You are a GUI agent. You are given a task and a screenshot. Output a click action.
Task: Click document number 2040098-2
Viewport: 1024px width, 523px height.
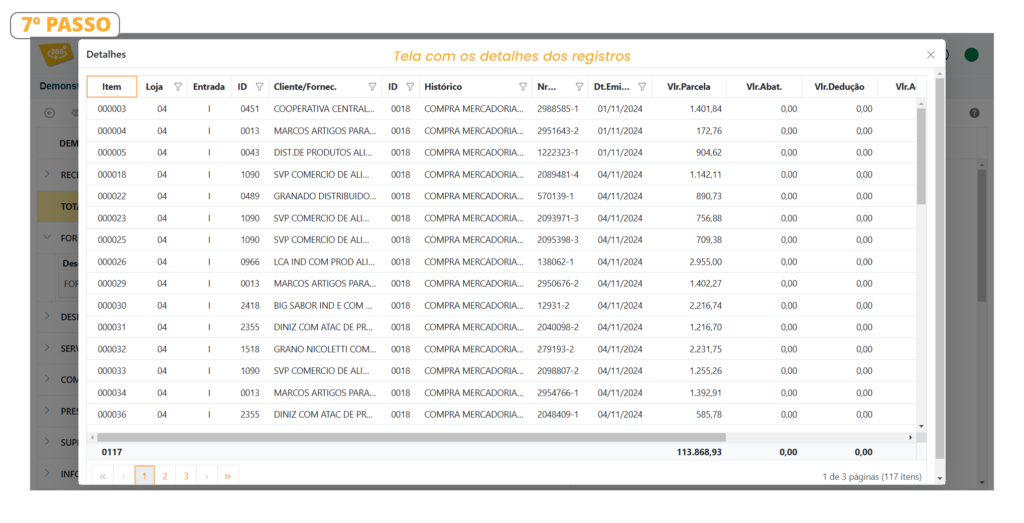click(558, 327)
